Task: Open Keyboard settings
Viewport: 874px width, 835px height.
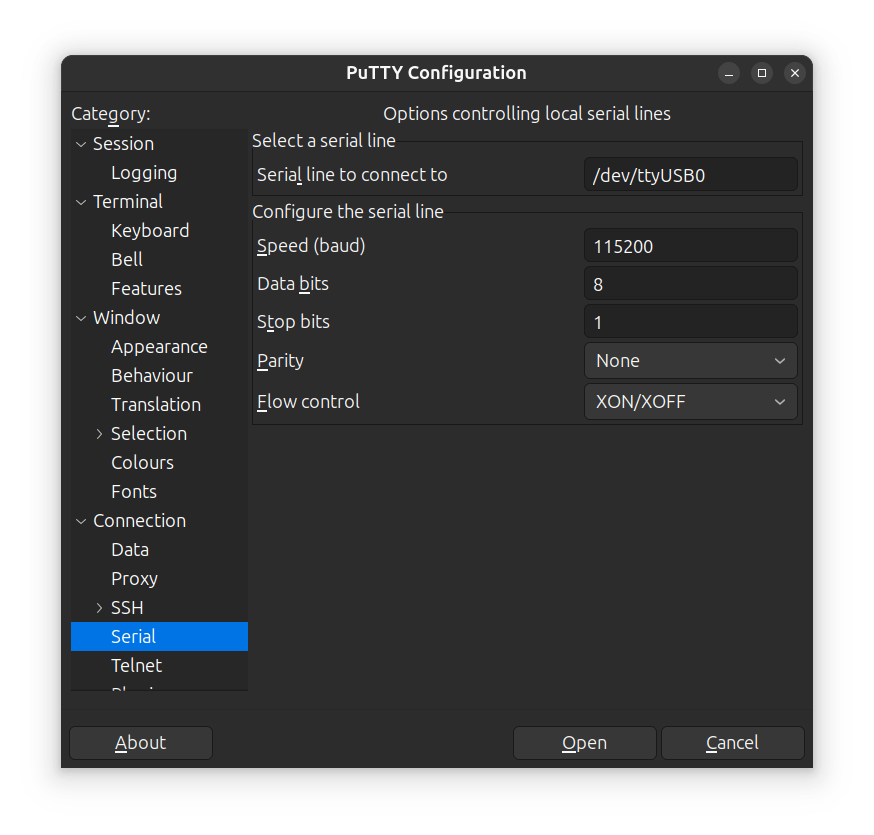Action: [x=150, y=231]
